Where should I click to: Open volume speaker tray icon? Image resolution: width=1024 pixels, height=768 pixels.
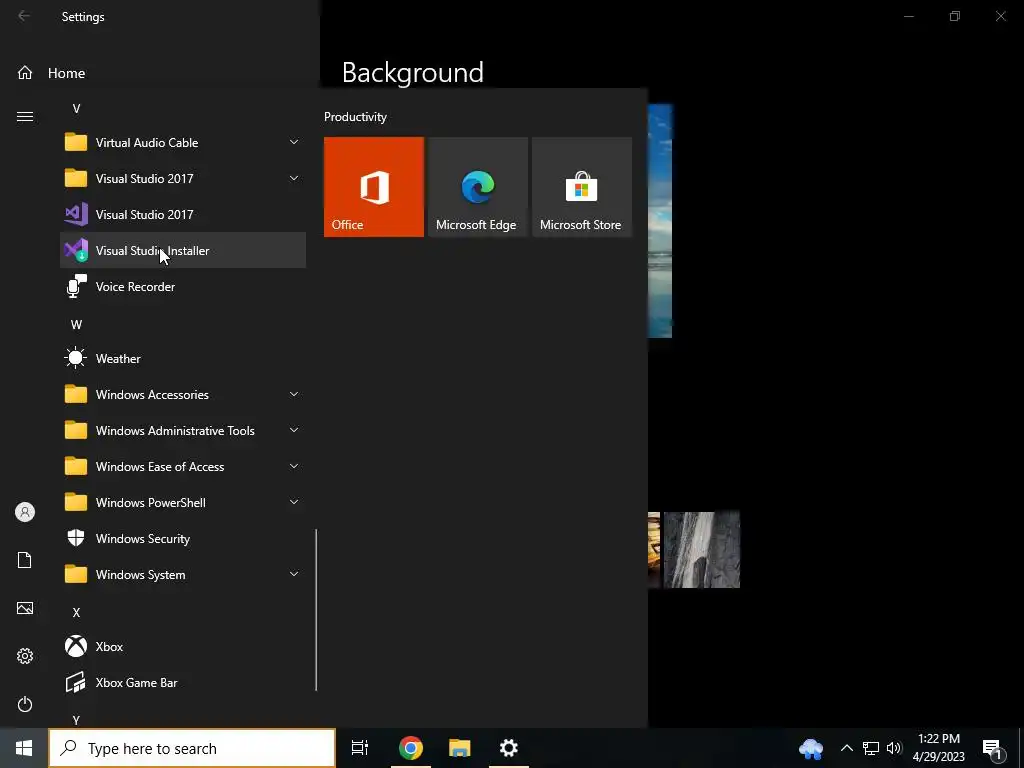coord(894,748)
